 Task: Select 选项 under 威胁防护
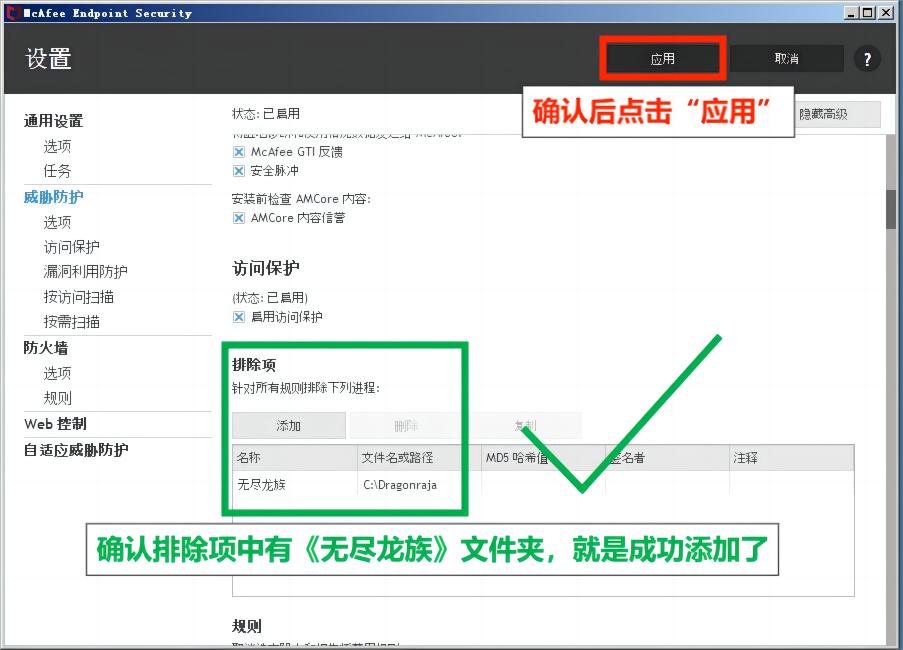coord(58,222)
